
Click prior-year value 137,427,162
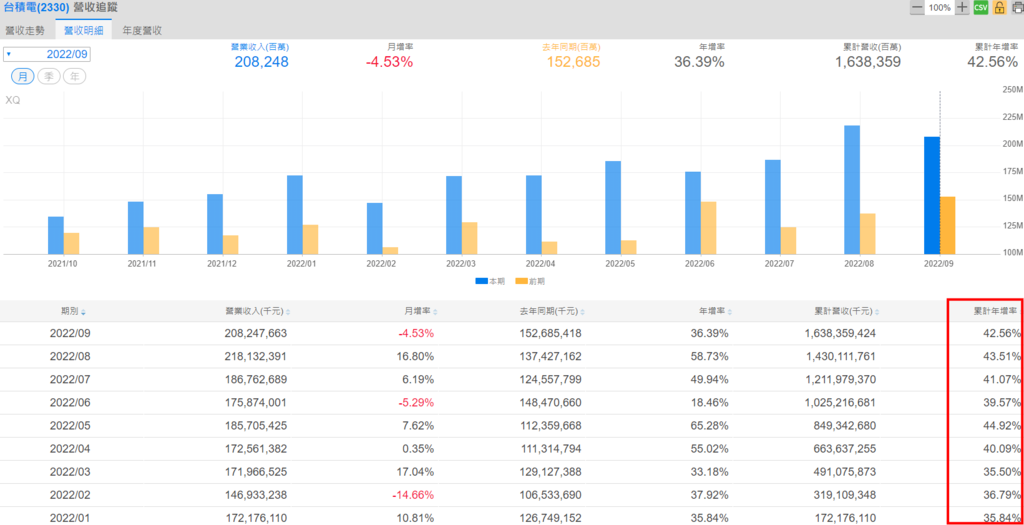click(549, 357)
